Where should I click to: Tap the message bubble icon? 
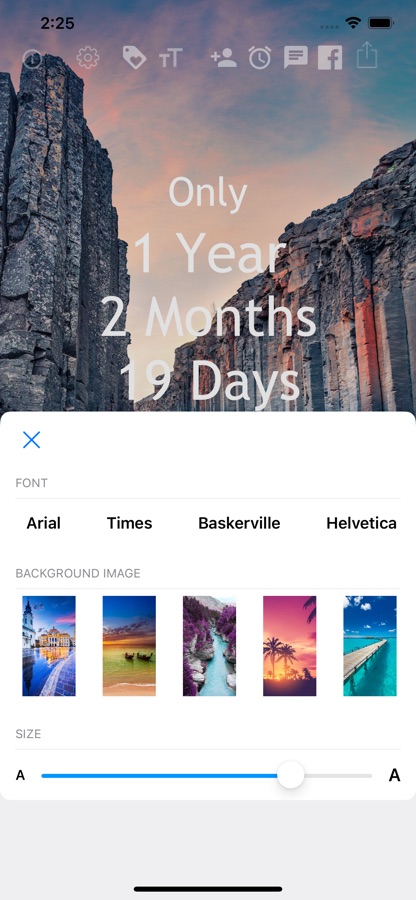tap(296, 58)
